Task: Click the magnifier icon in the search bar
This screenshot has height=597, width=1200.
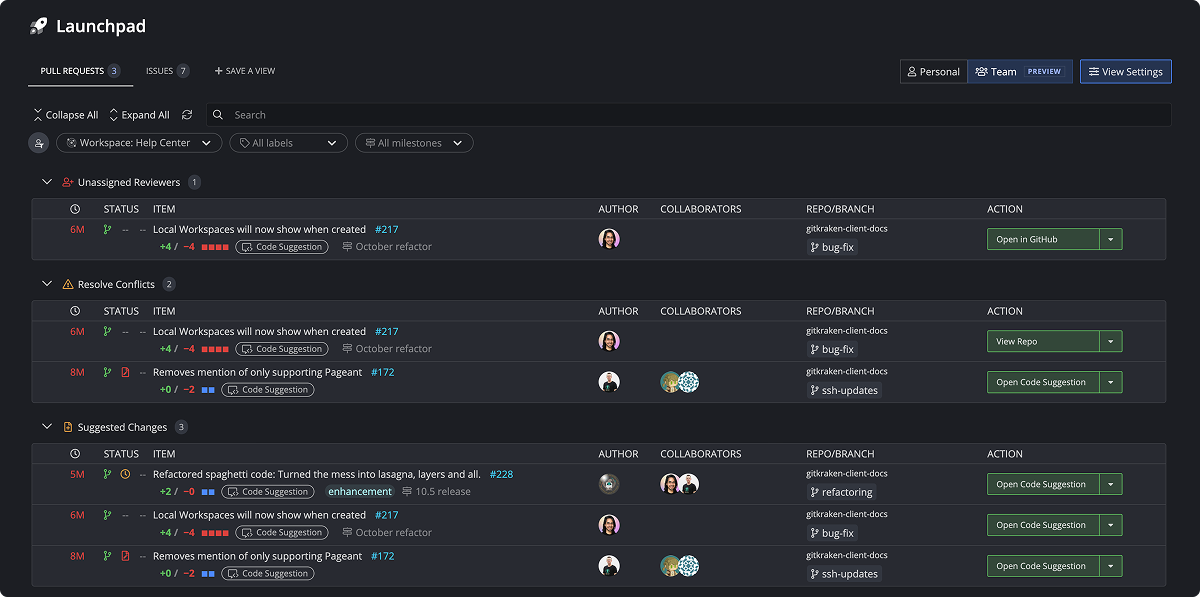Action: click(218, 115)
